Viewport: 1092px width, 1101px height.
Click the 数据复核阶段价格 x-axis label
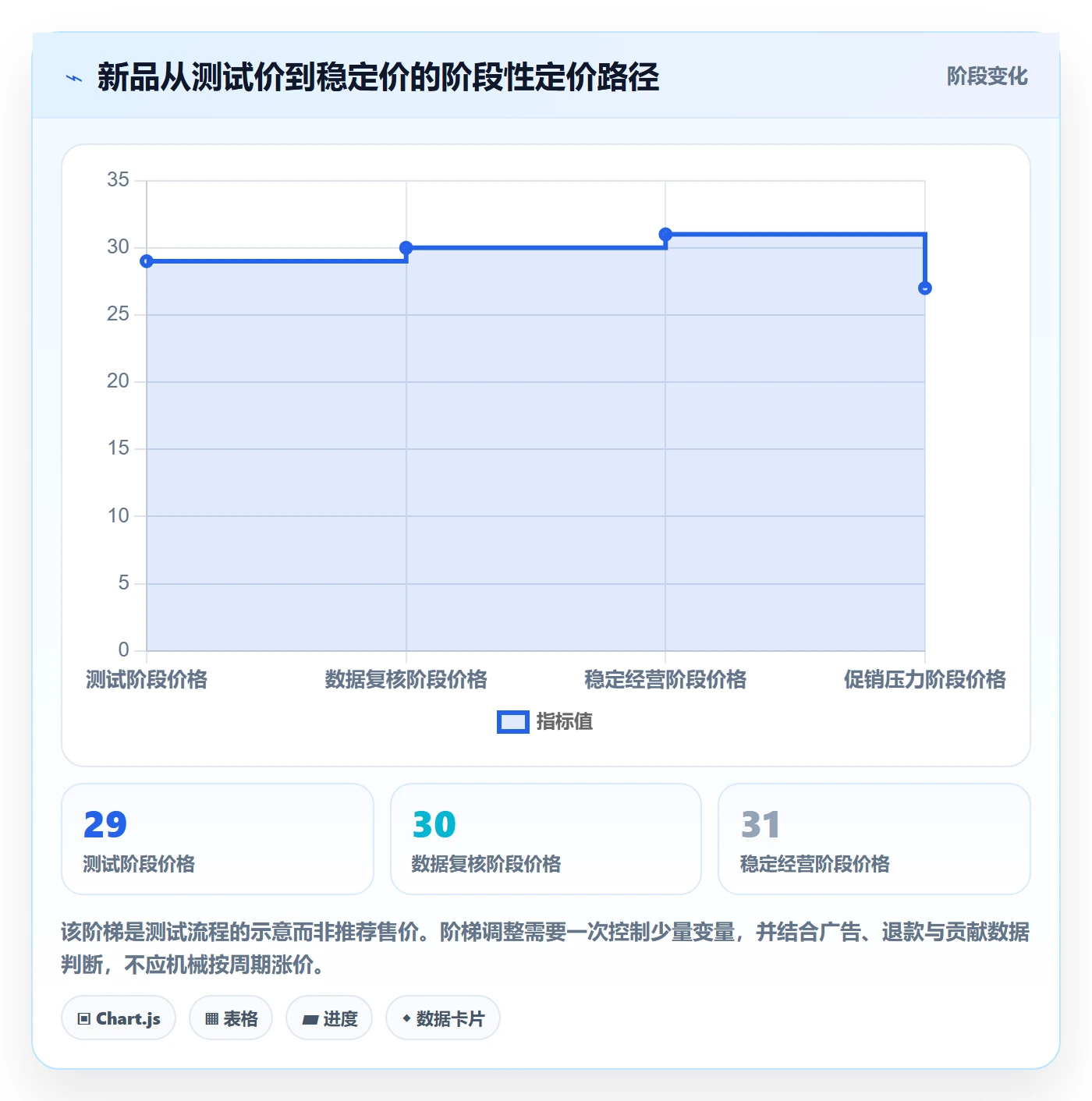(406, 680)
